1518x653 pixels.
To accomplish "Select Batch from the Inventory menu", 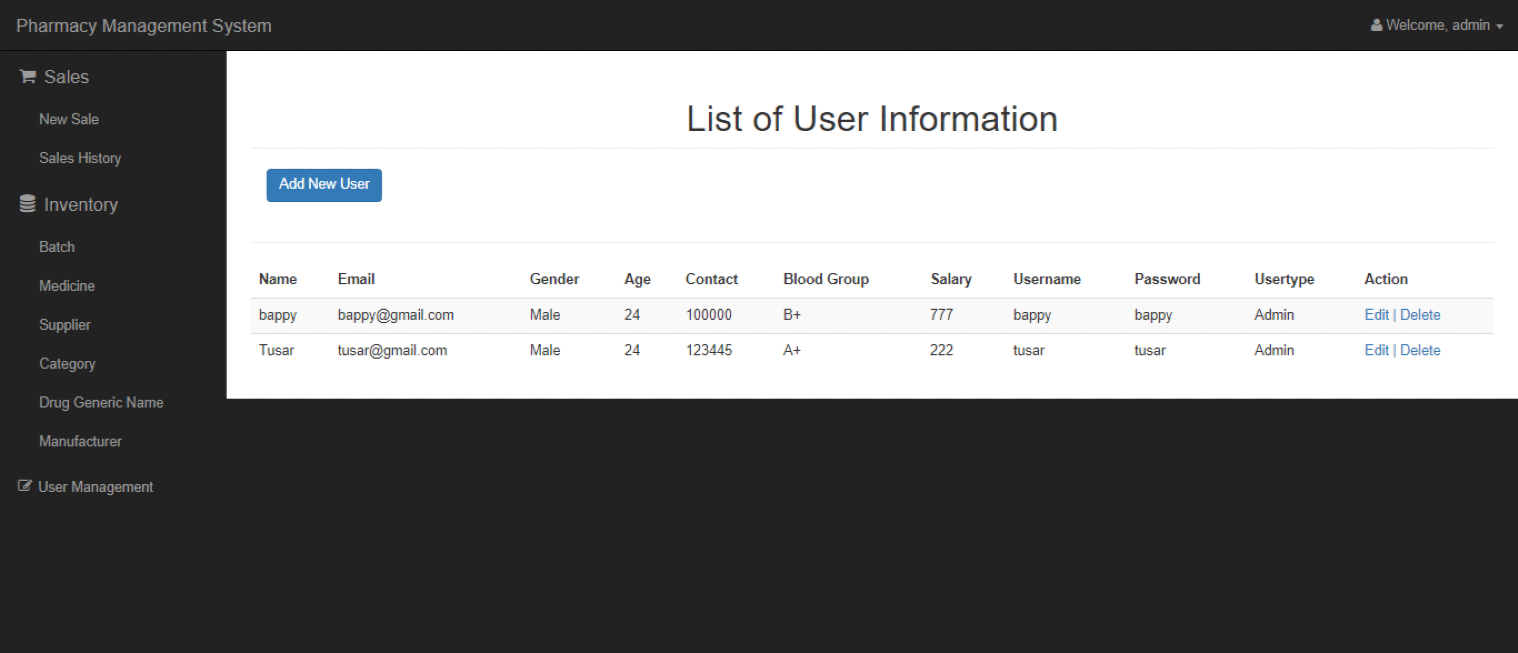I will pyautogui.click(x=57, y=247).
